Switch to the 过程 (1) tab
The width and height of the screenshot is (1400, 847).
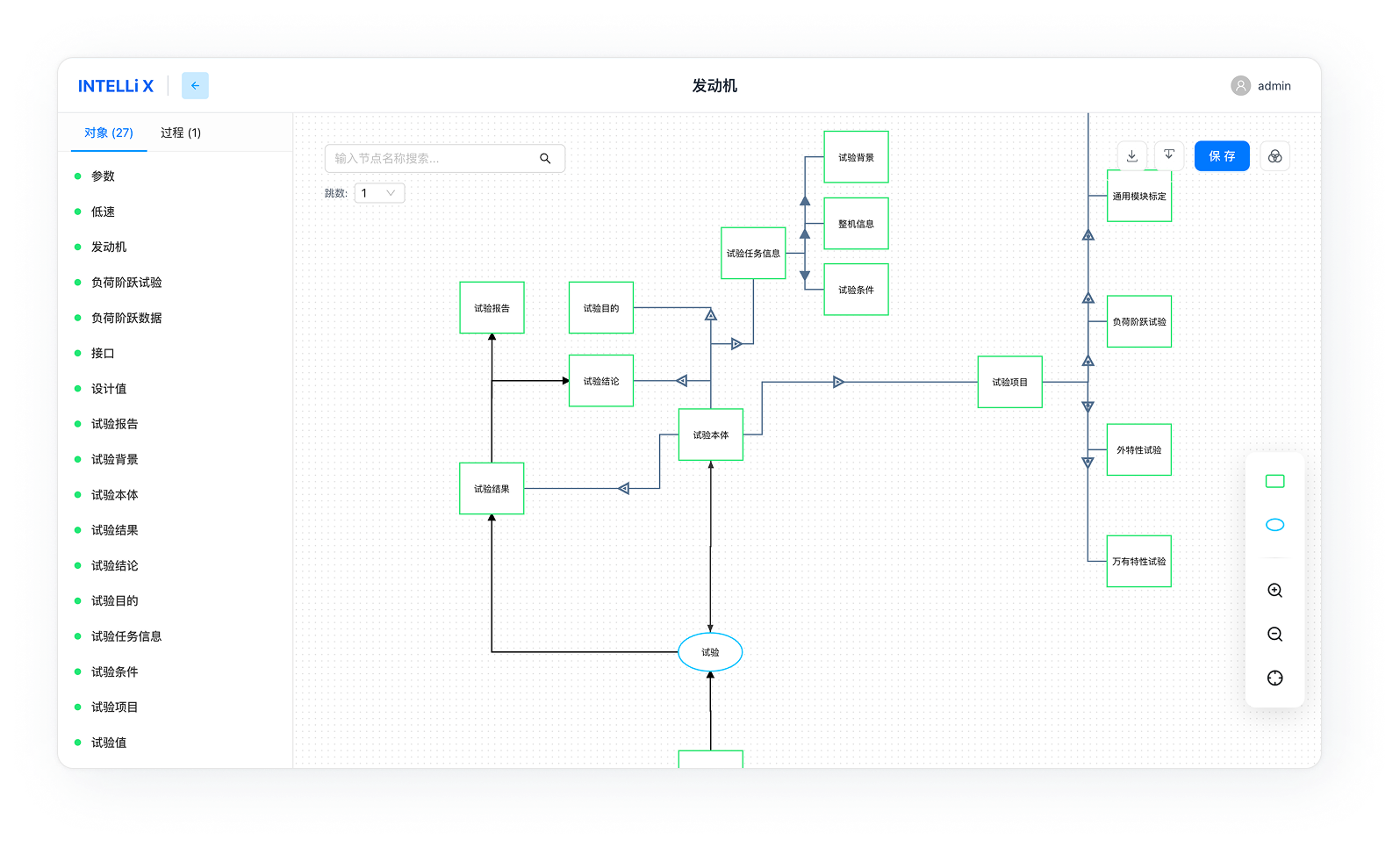[x=181, y=133]
